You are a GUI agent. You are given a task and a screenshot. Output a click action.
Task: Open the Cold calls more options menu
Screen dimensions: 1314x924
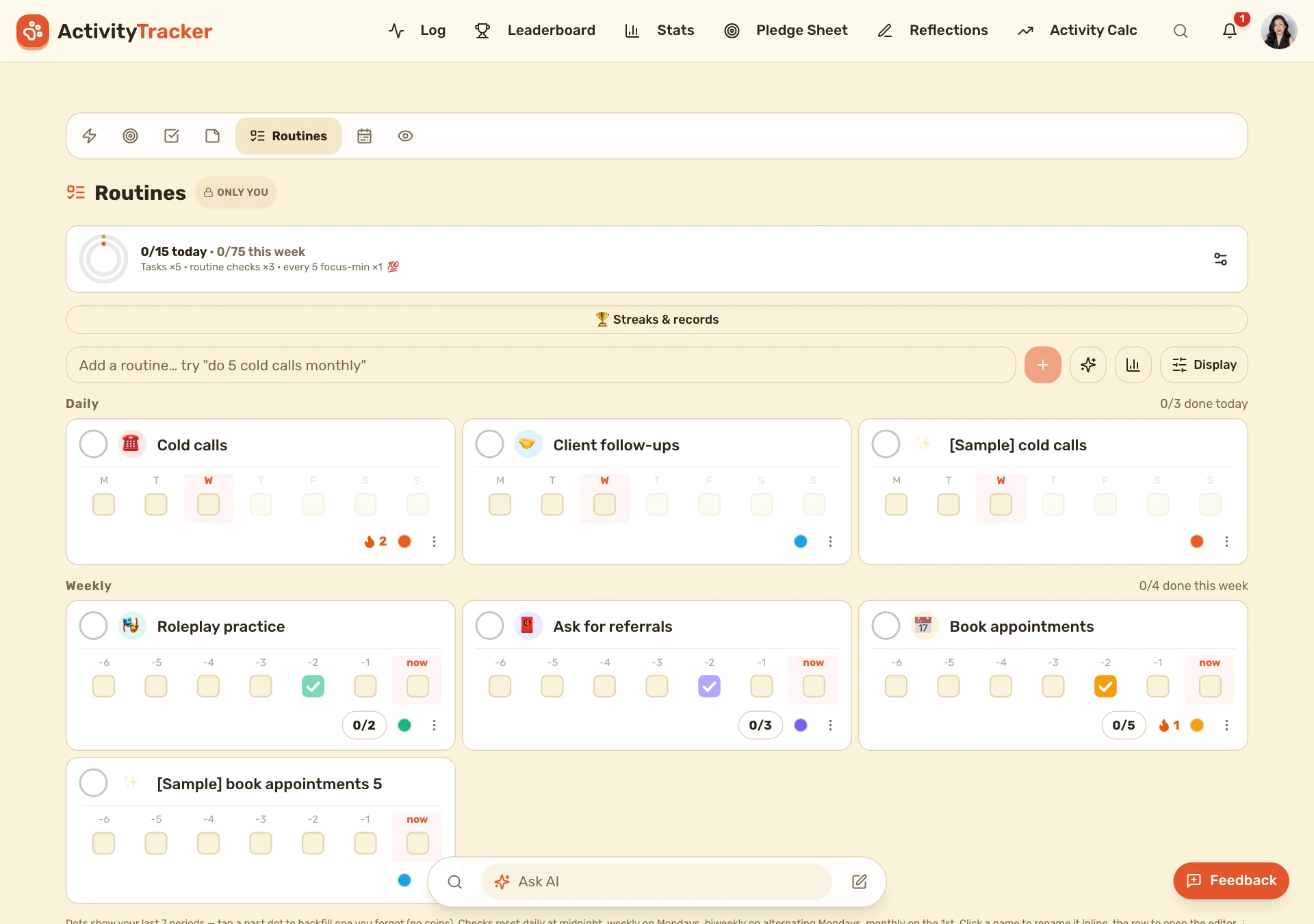click(434, 541)
